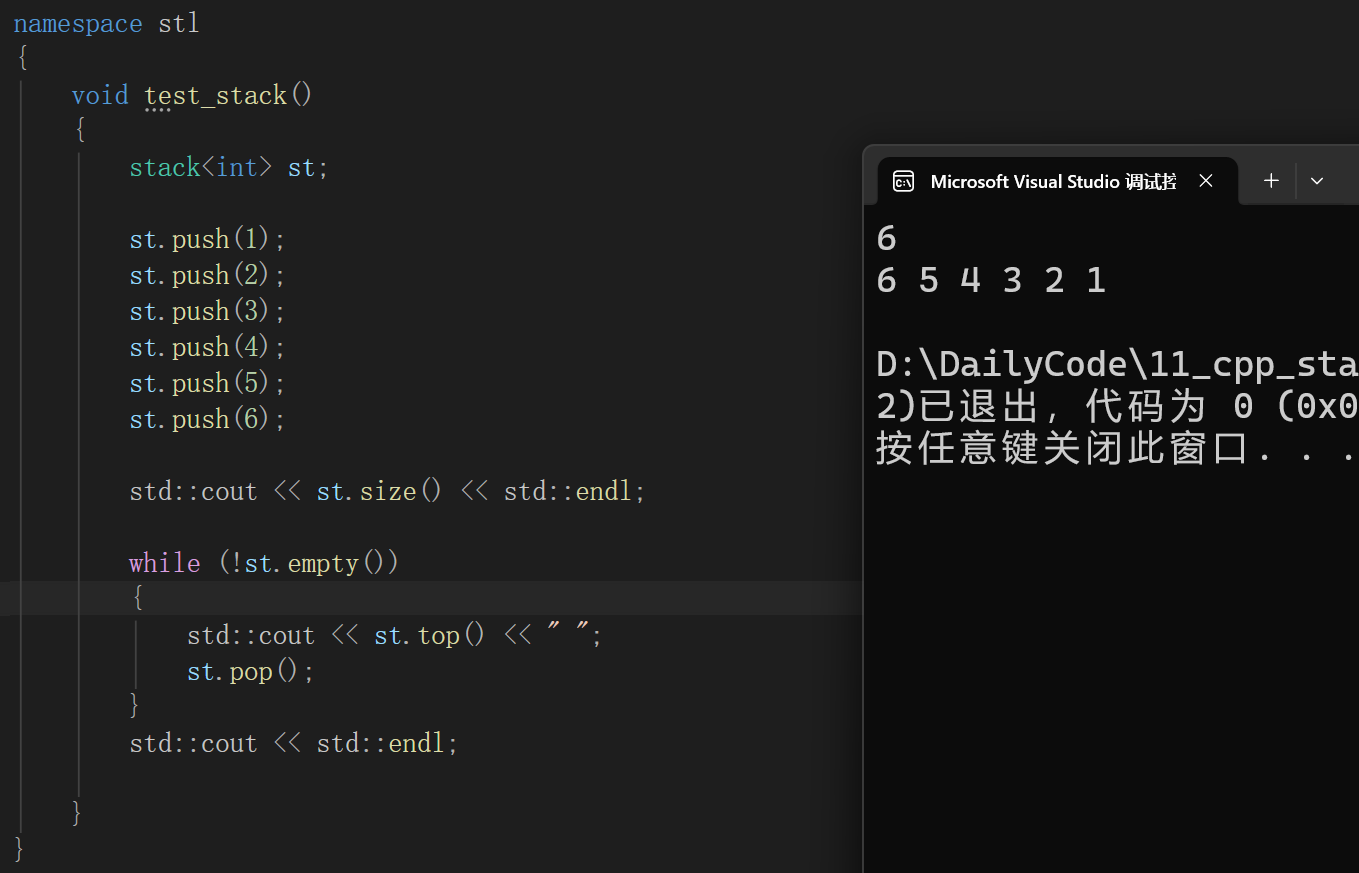Click the opening brace of the while loop

(x=137, y=599)
